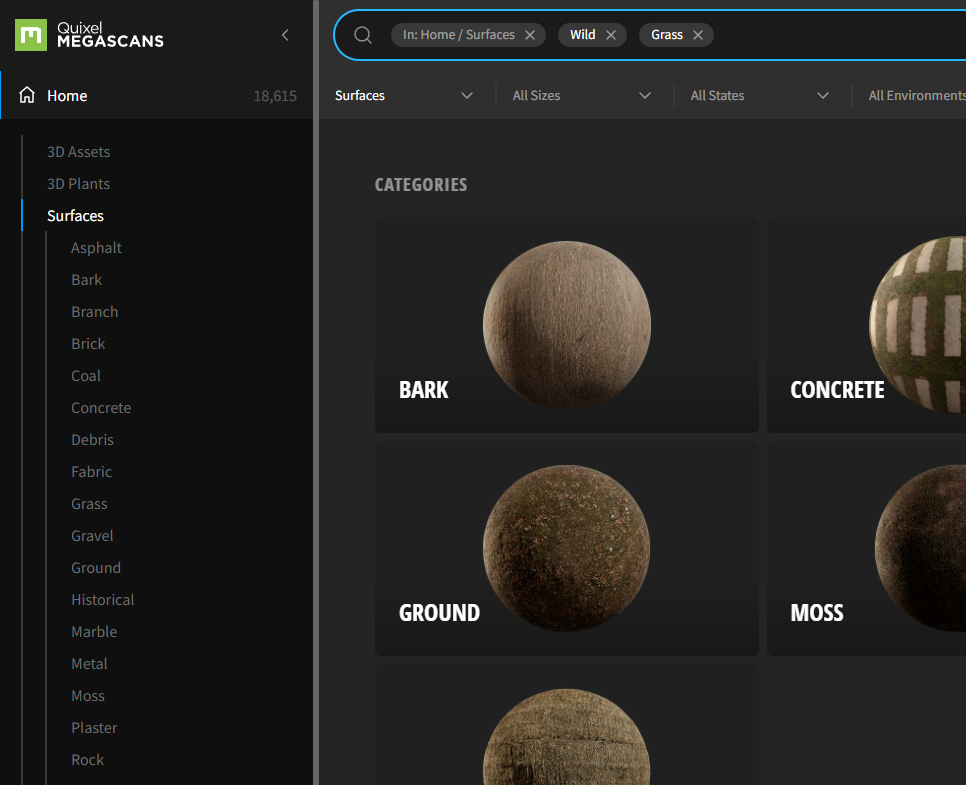Screen dimensions: 966x785
Task: Open the Surfaces category dropdown
Action: 404,96
